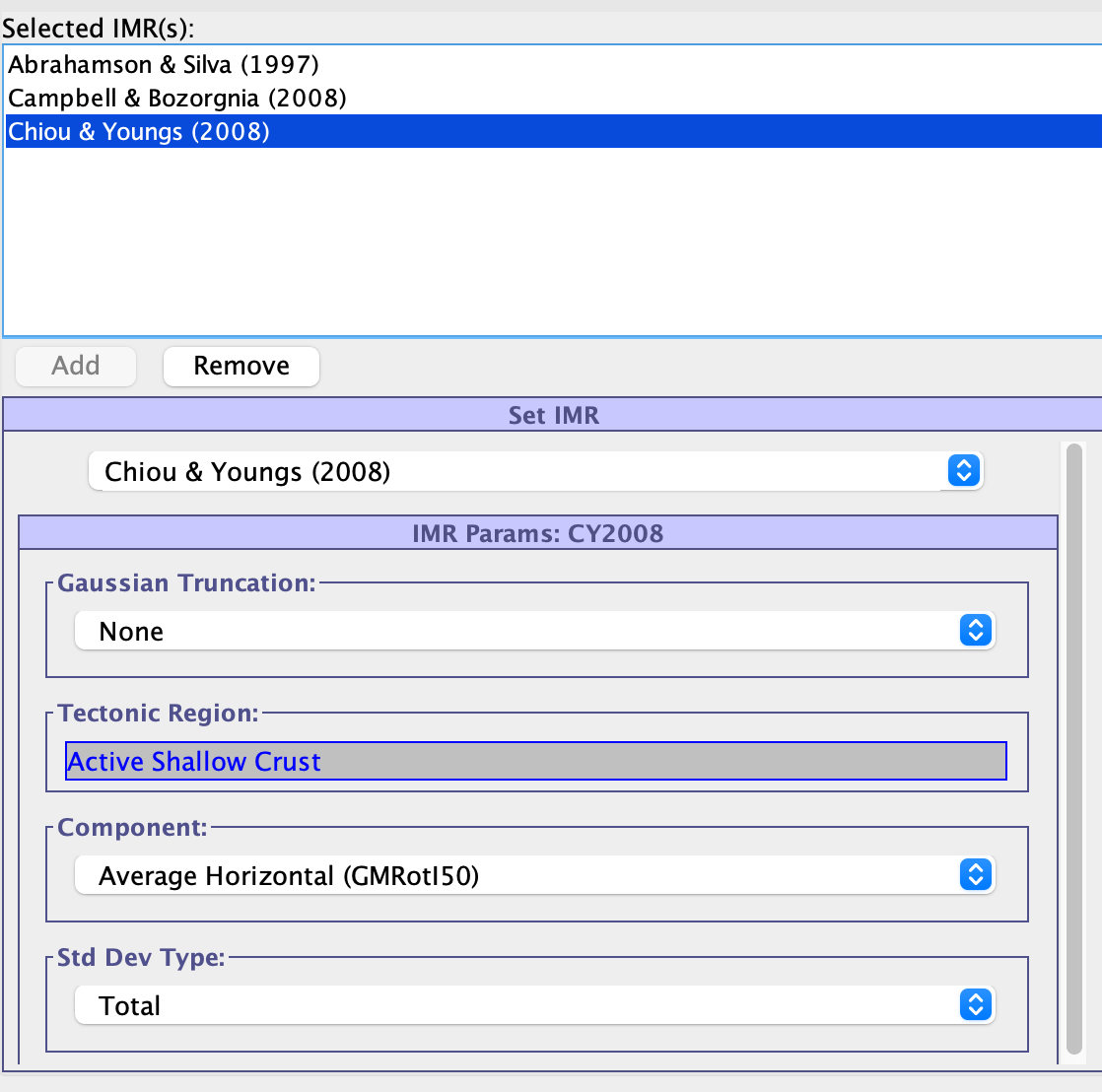Click the blue arrows icon beside Average Horizontal
1102x1092 pixels.
click(x=974, y=875)
